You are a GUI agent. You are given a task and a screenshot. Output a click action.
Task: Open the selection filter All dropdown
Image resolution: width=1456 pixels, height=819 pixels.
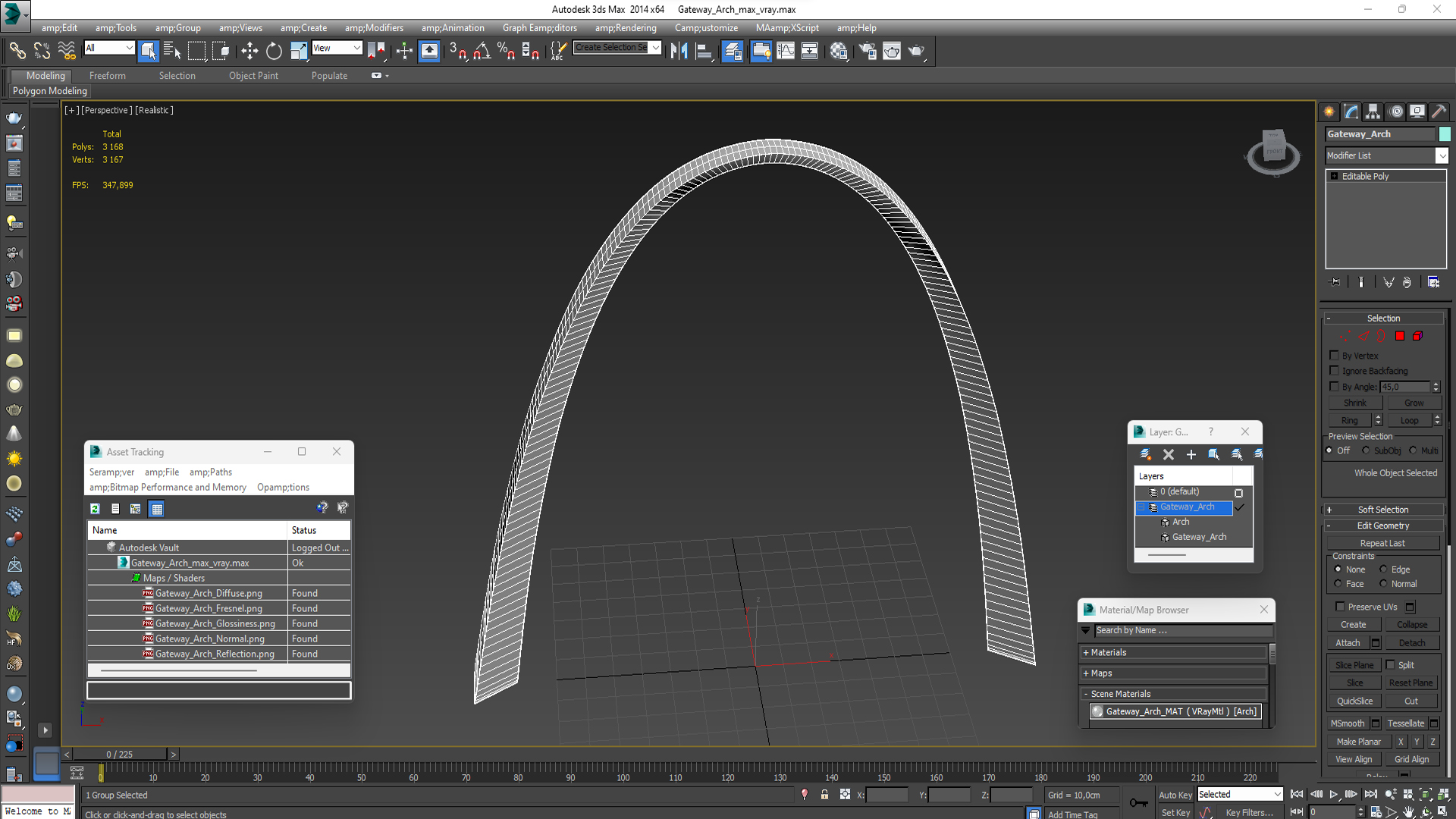pyautogui.click(x=109, y=48)
